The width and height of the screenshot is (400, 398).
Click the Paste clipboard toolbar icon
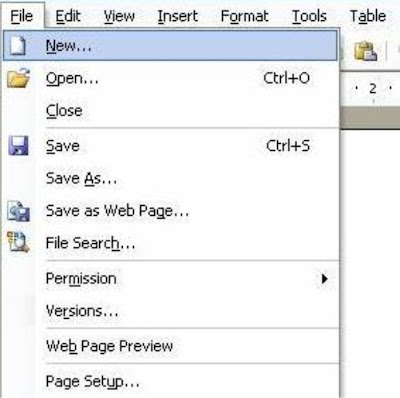(x=365, y=51)
